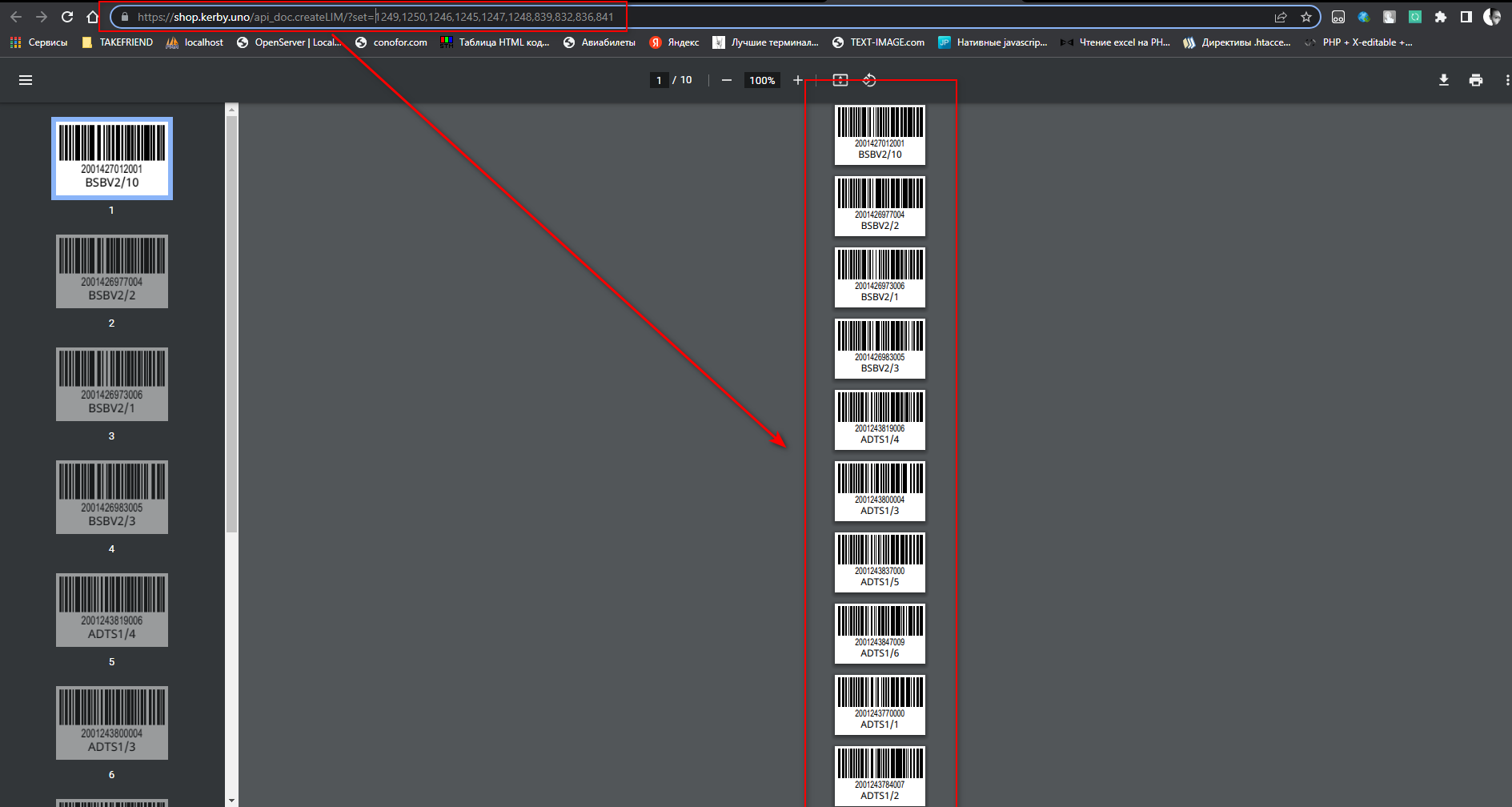1512x807 pixels.
Task: Open the localhost bookmark
Action: tap(195, 42)
